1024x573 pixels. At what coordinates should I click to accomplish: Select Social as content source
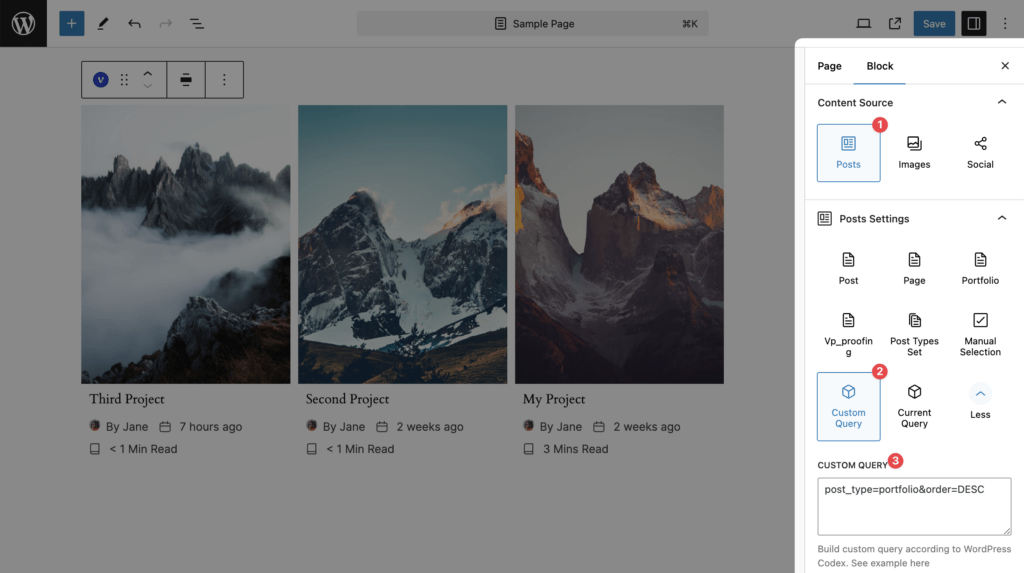coord(980,153)
